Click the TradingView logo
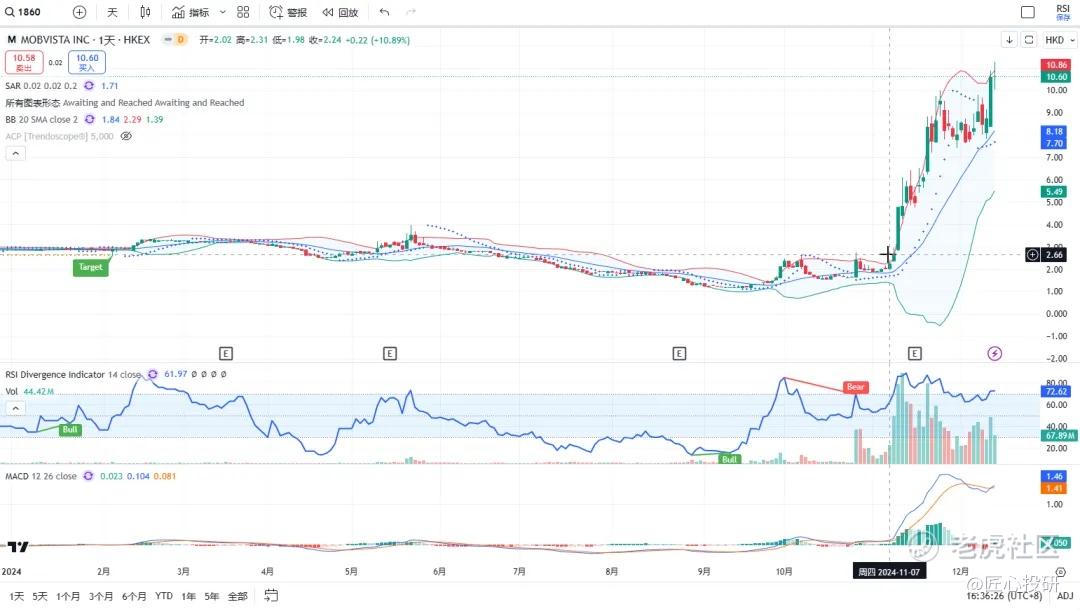 pyautogui.click(x=18, y=546)
